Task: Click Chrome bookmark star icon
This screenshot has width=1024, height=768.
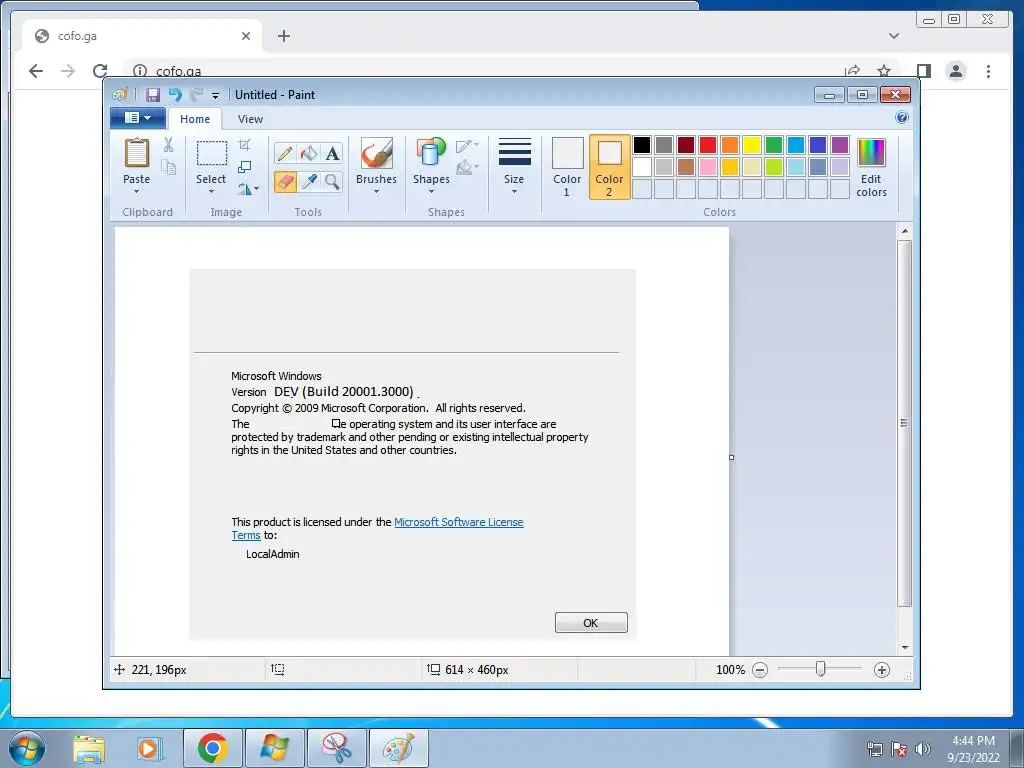Action: pos(884,71)
